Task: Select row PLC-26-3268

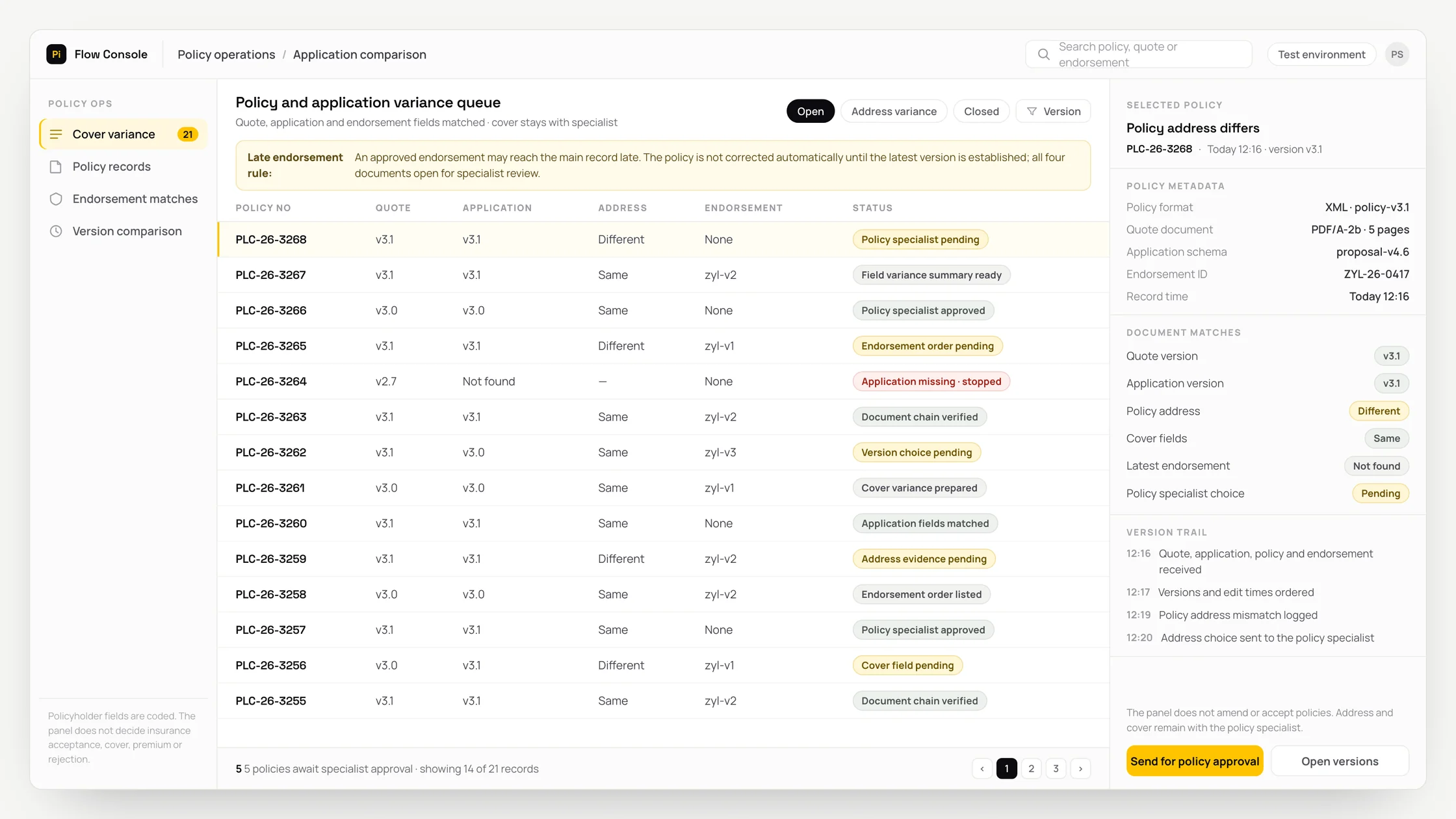Action: [x=663, y=240]
